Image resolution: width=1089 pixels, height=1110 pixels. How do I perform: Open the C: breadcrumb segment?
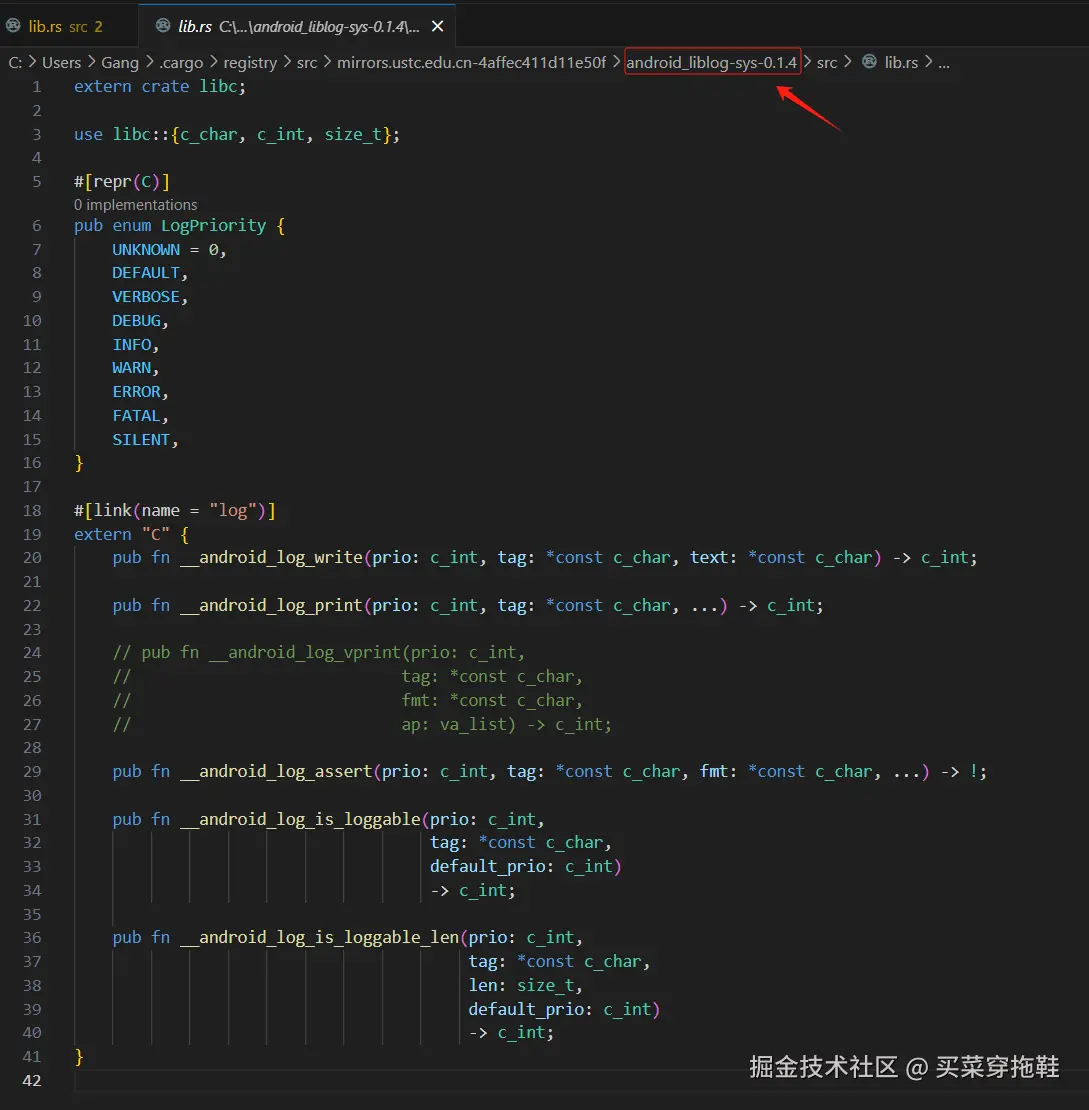coord(15,63)
